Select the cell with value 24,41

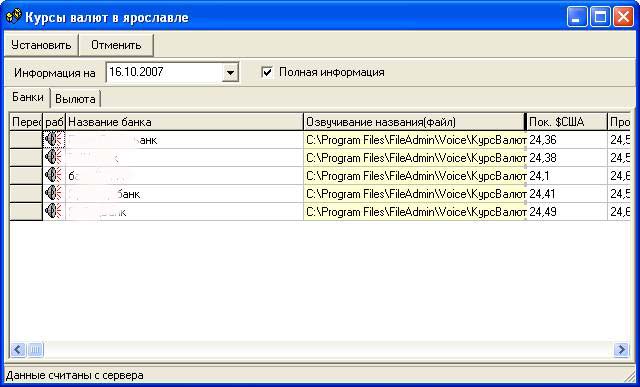click(567, 194)
